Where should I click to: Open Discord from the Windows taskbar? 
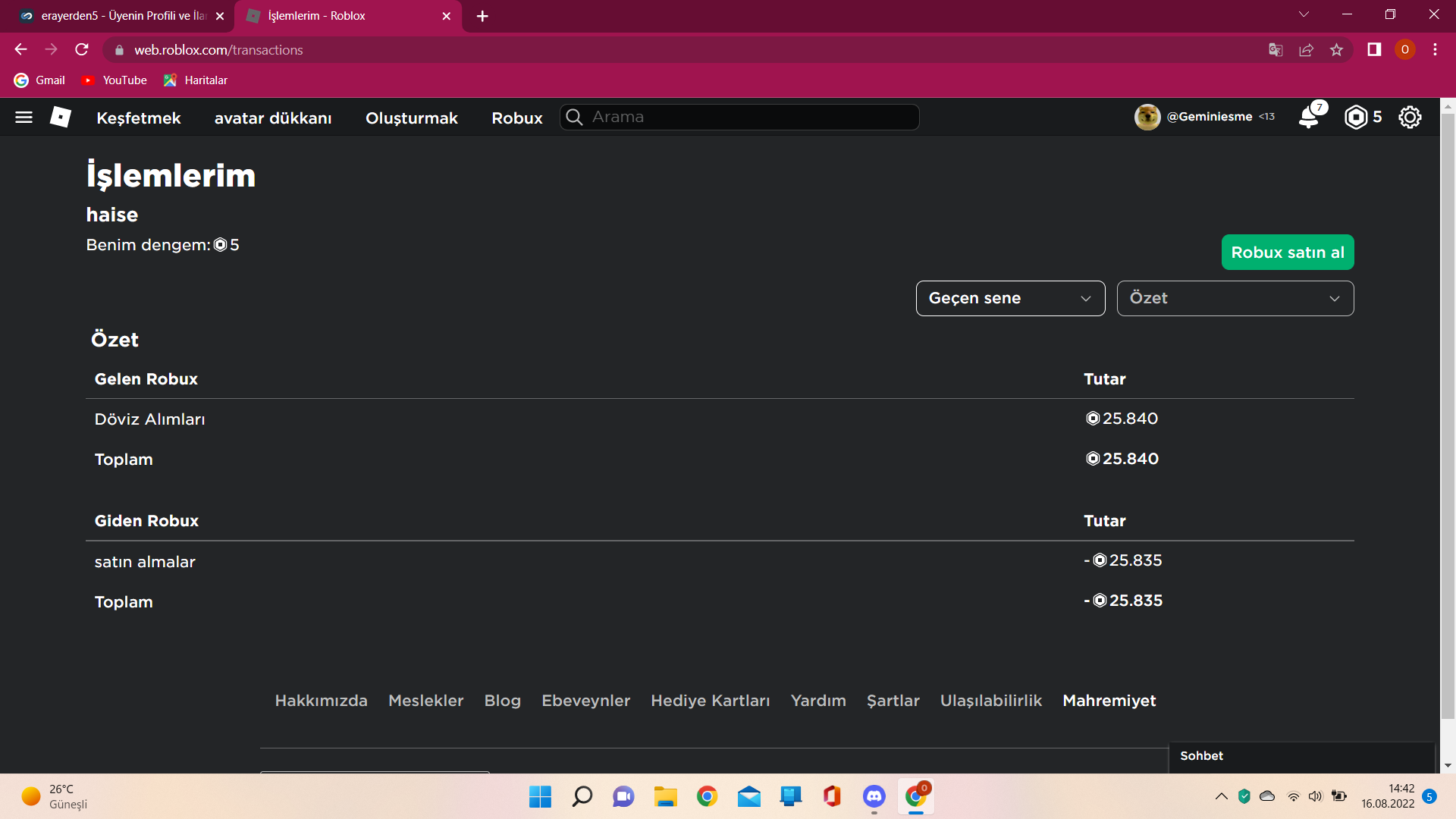tap(874, 796)
